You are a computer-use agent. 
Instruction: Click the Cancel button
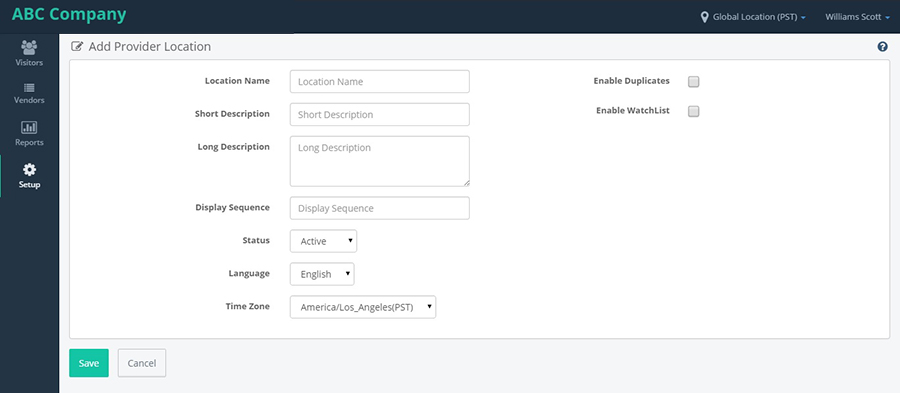[x=142, y=363]
